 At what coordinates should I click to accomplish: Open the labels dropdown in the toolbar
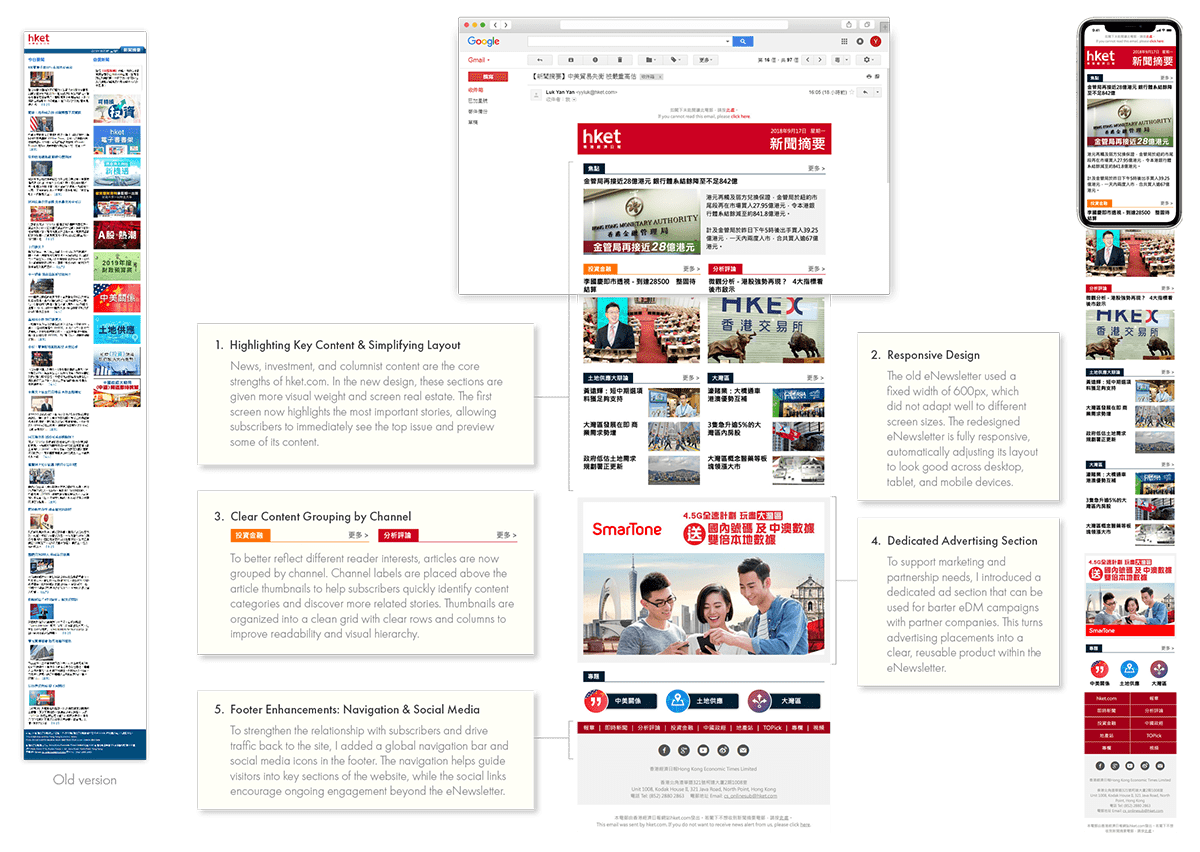[676, 59]
